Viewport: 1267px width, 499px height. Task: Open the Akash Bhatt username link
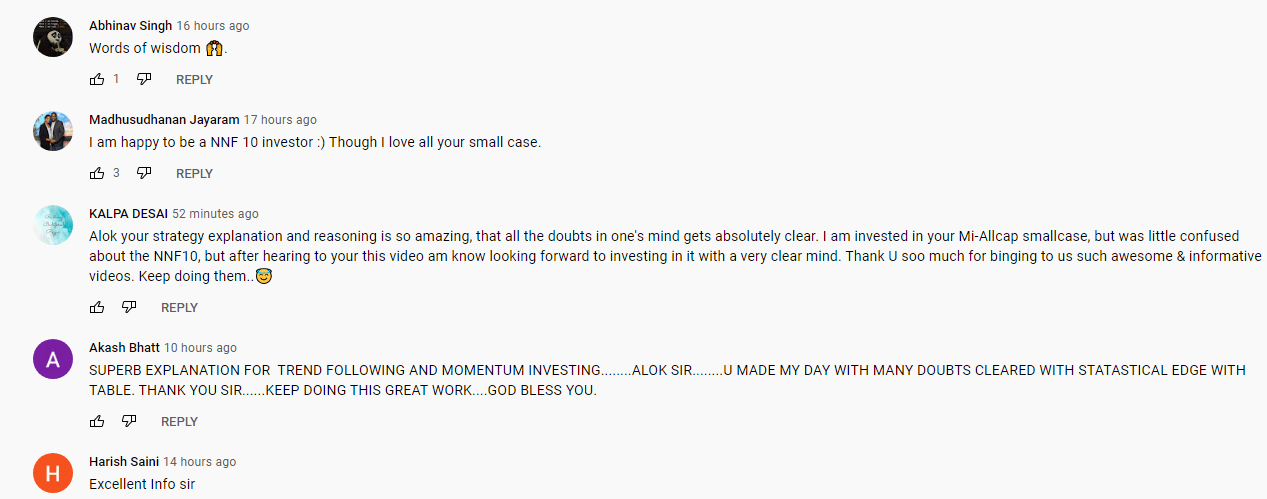pyautogui.click(x=124, y=348)
